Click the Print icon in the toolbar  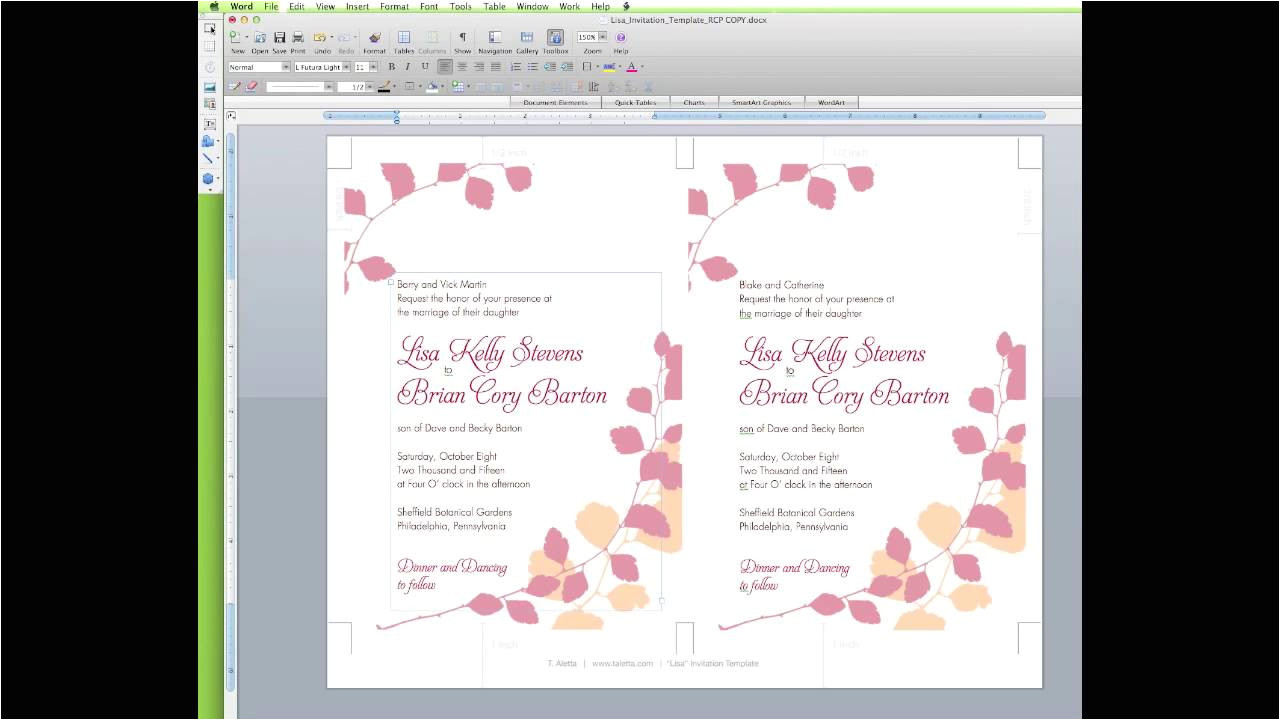[298, 37]
